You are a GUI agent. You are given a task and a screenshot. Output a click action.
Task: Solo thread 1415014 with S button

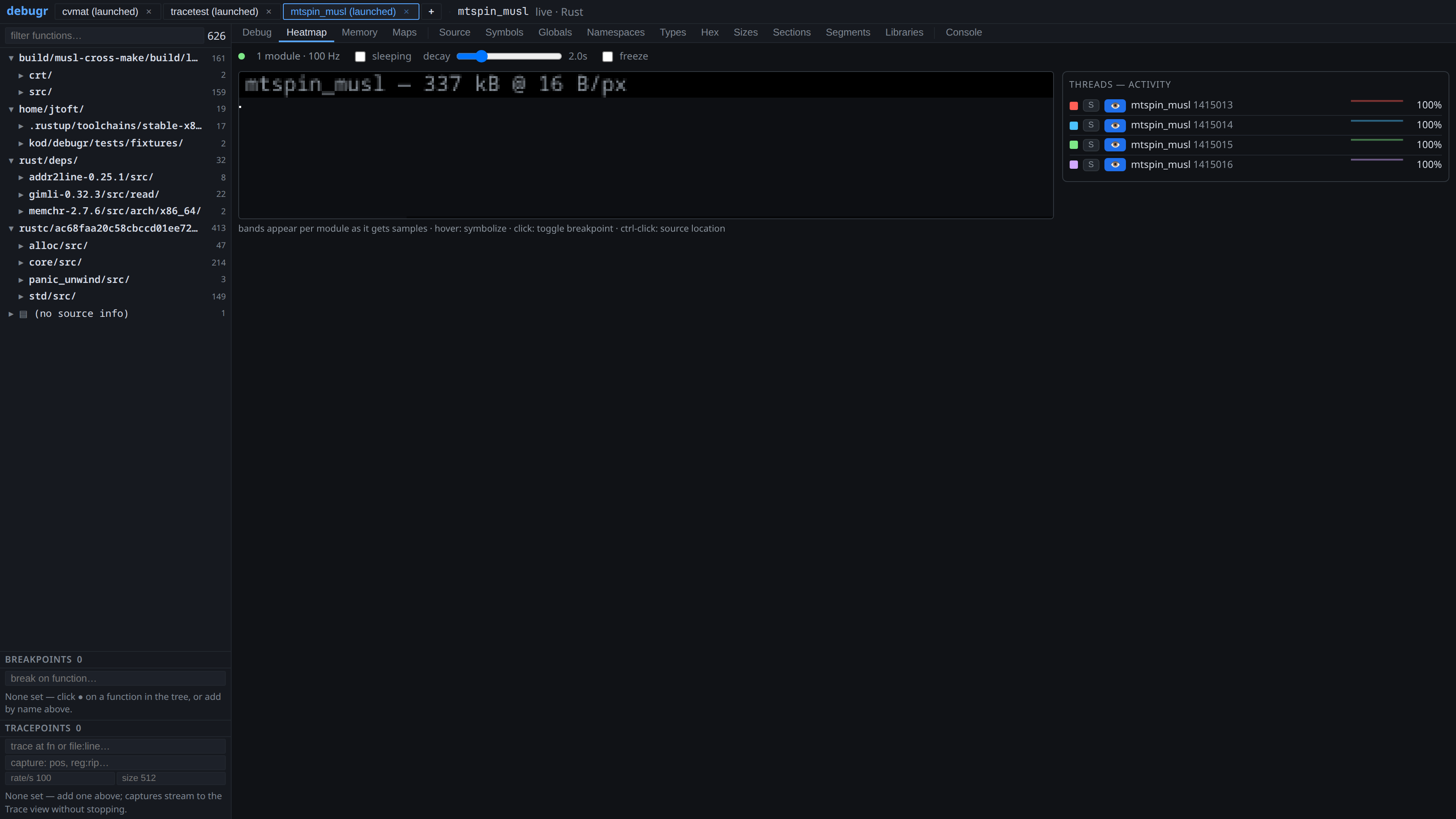click(x=1091, y=125)
